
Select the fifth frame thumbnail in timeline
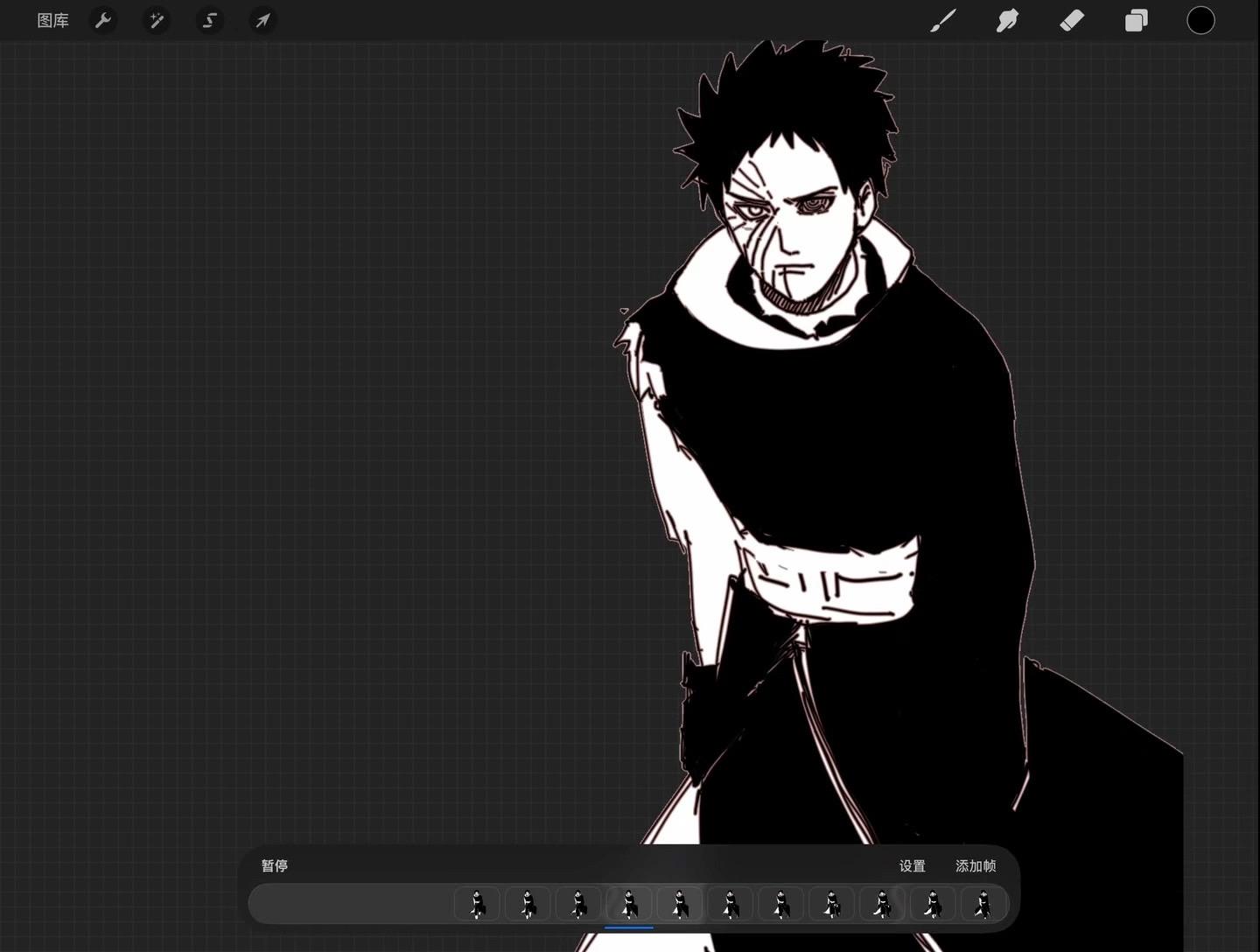[680, 904]
